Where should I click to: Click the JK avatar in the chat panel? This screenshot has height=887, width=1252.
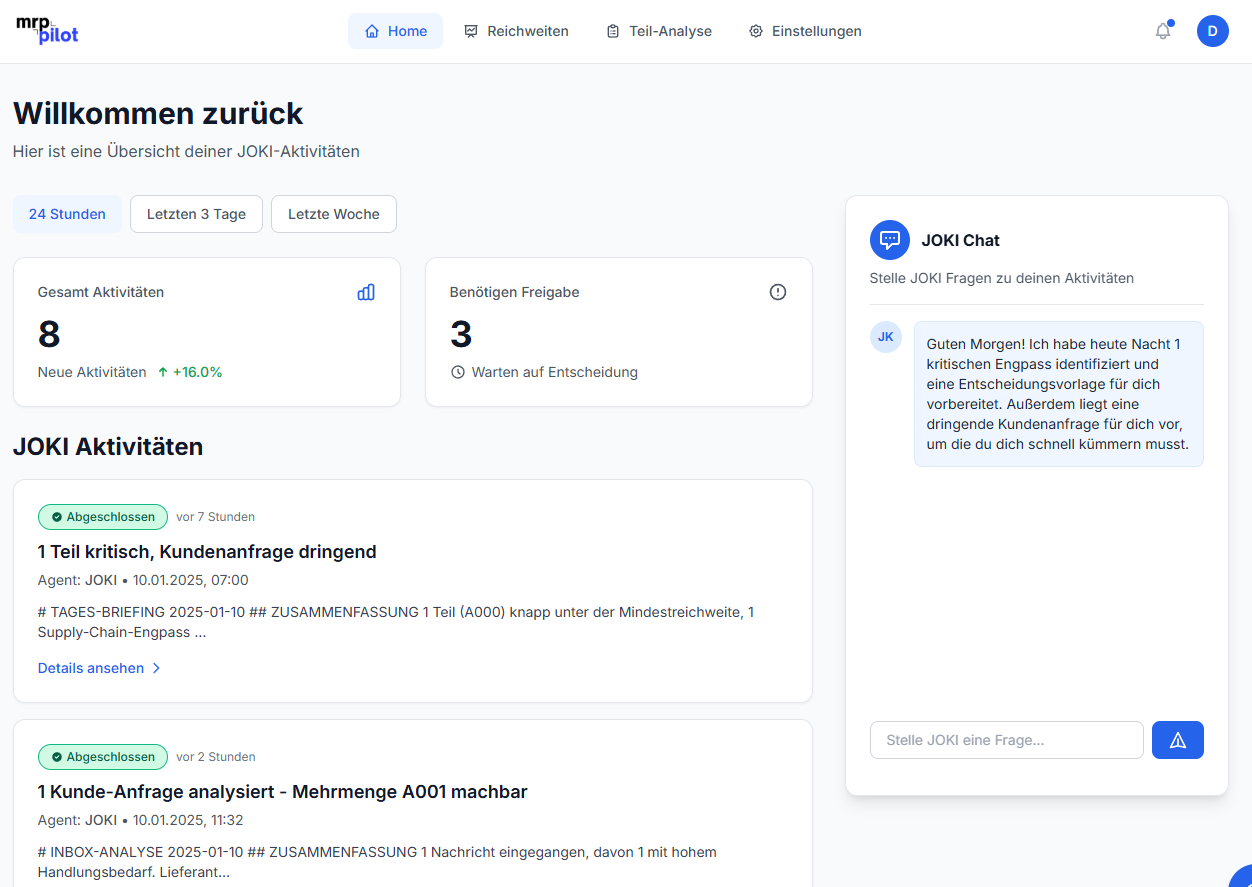pyautogui.click(x=885, y=337)
